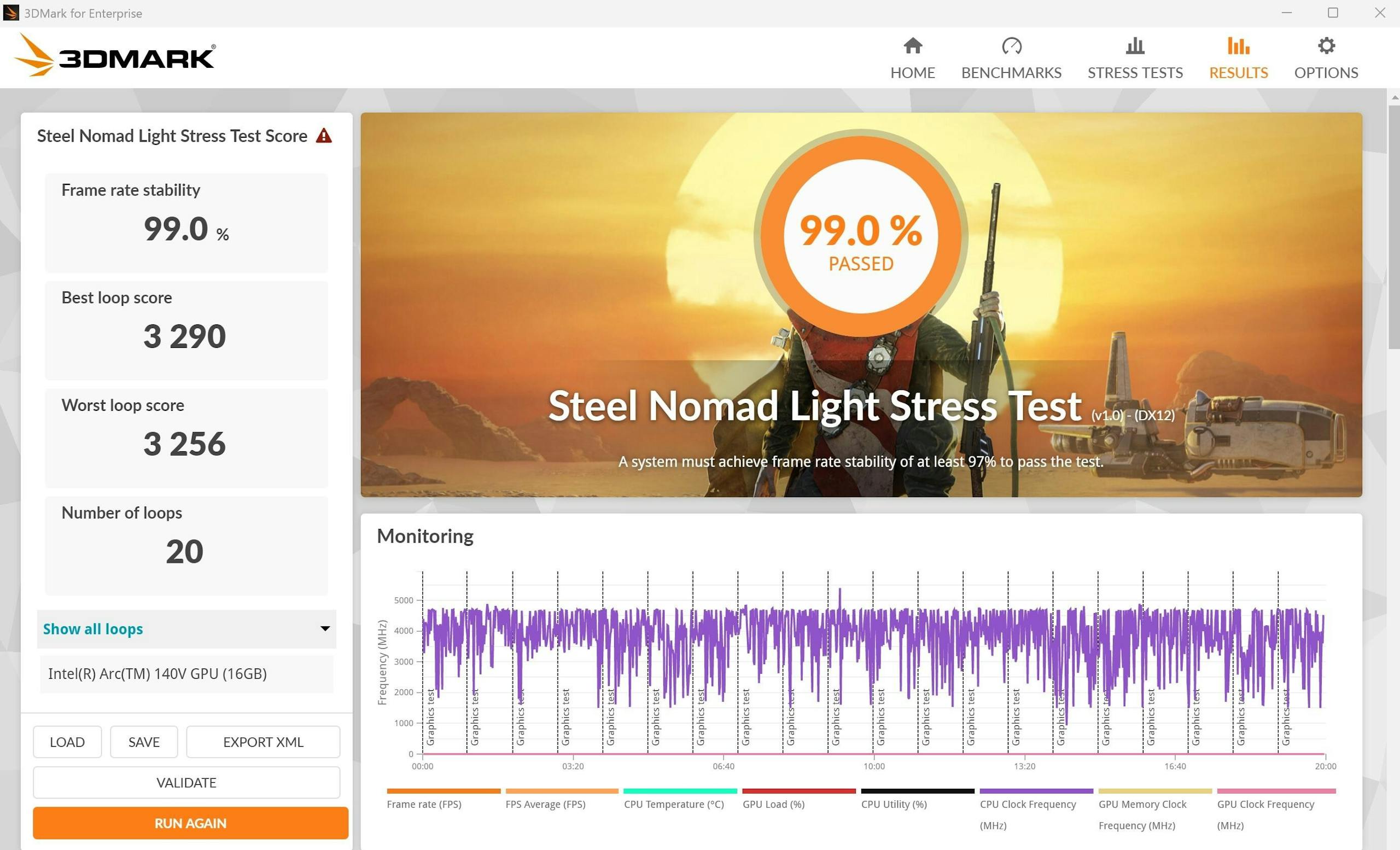Toggle CPU Temperature (°C) legend series
This screenshot has width=1400, height=850.
[x=680, y=800]
